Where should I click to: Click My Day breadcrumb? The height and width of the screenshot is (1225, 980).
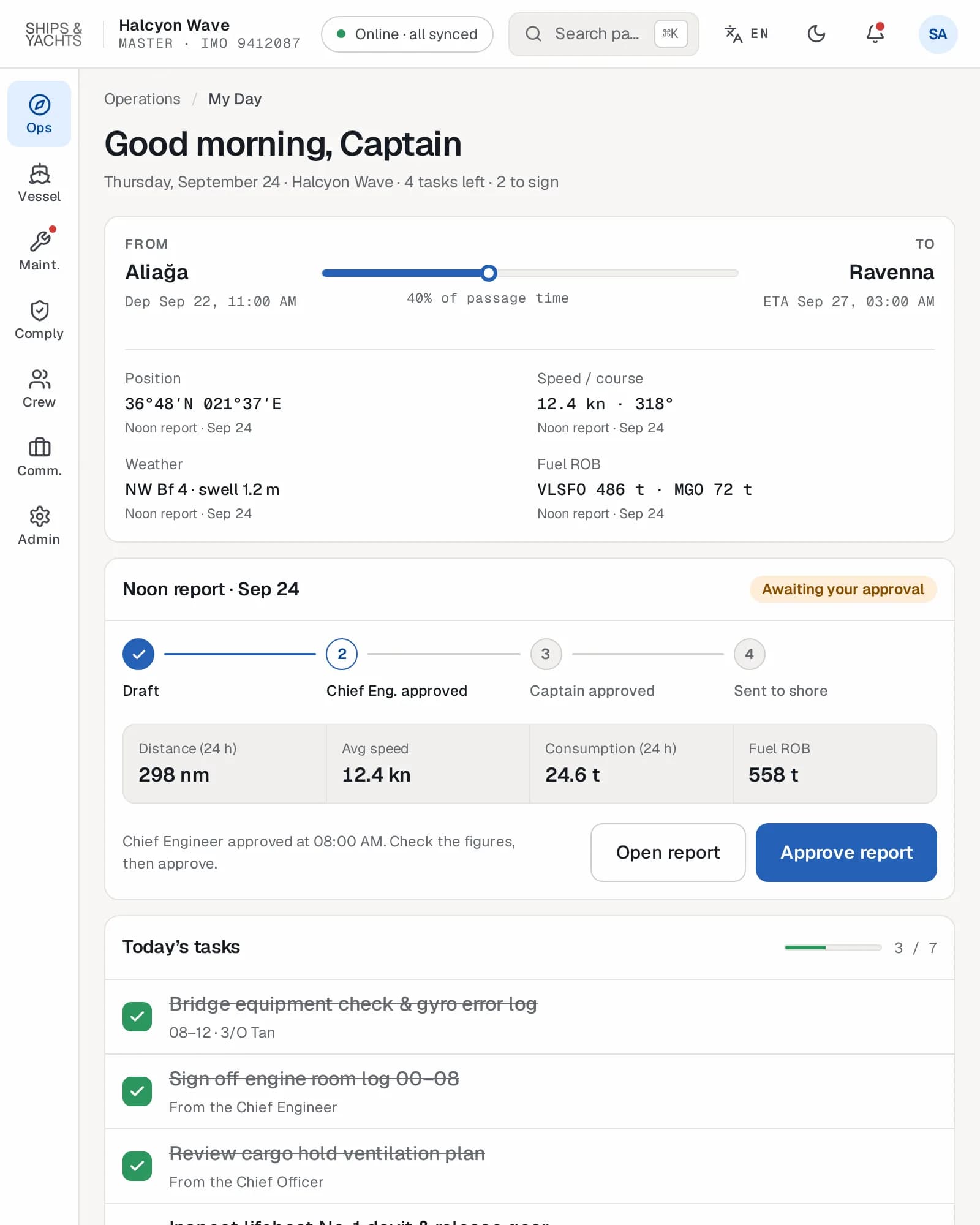point(235,99)
